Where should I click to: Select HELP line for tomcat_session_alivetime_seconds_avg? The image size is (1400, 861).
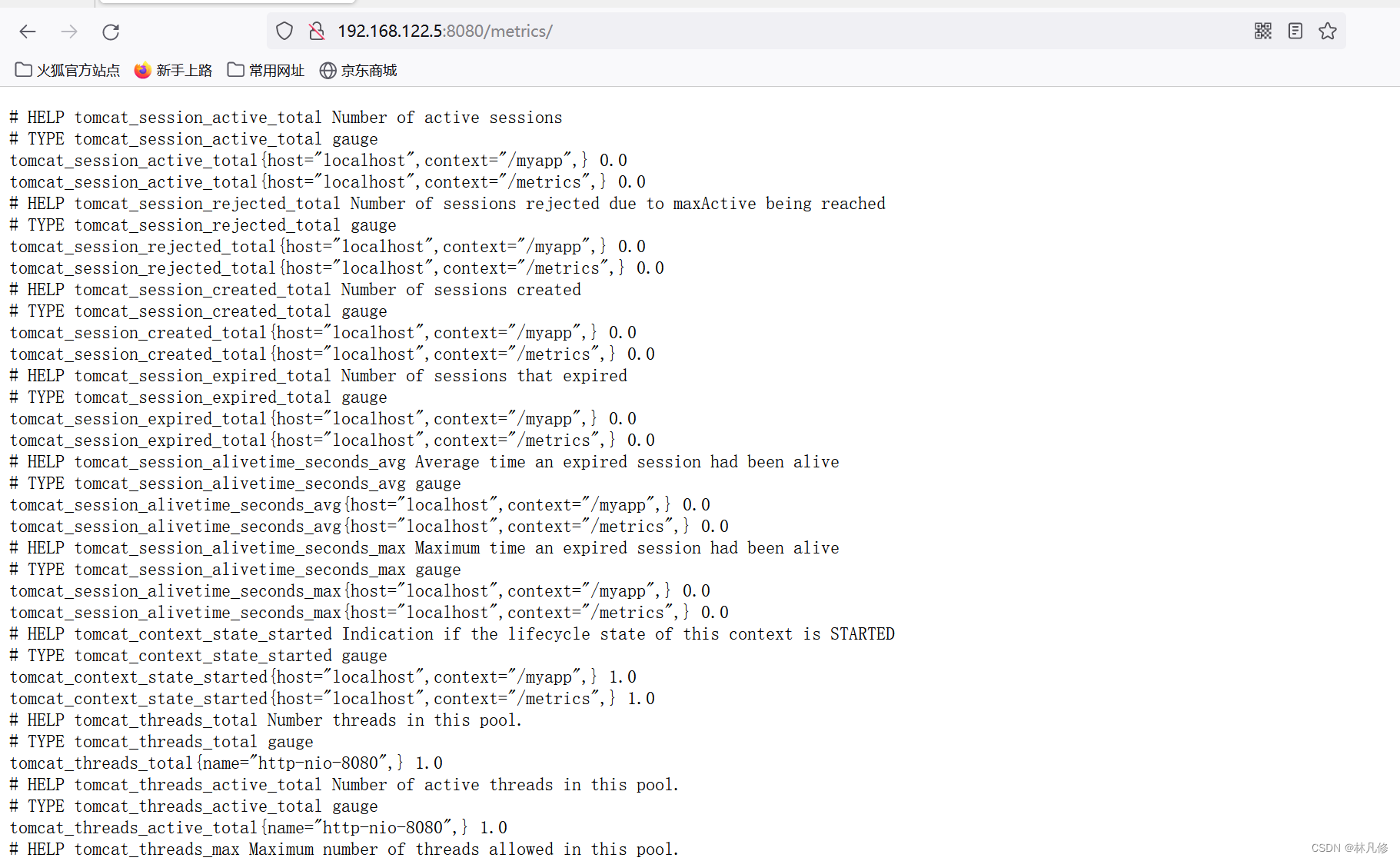click(424, 462)
